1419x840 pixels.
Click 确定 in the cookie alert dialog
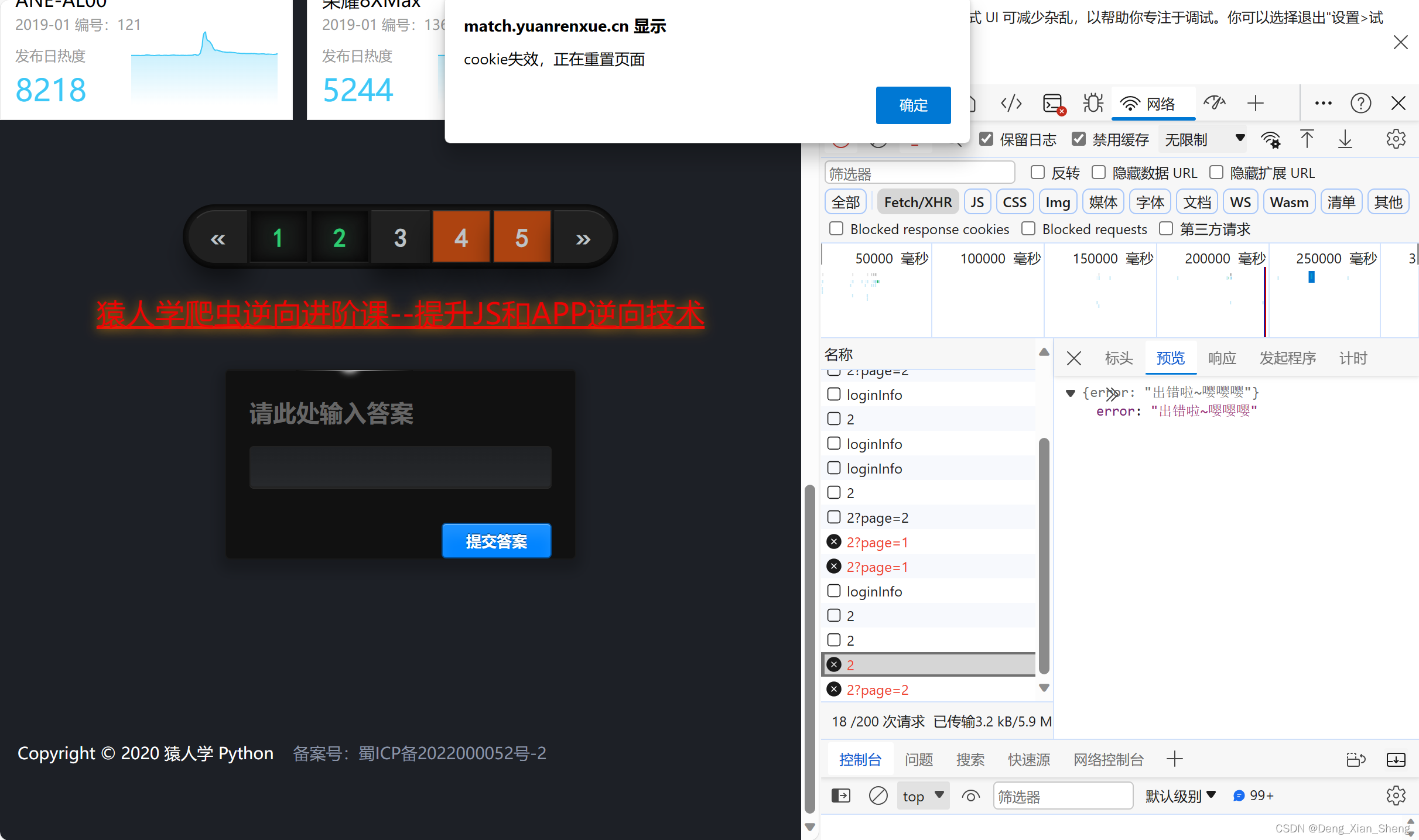[x=913, y=105]
